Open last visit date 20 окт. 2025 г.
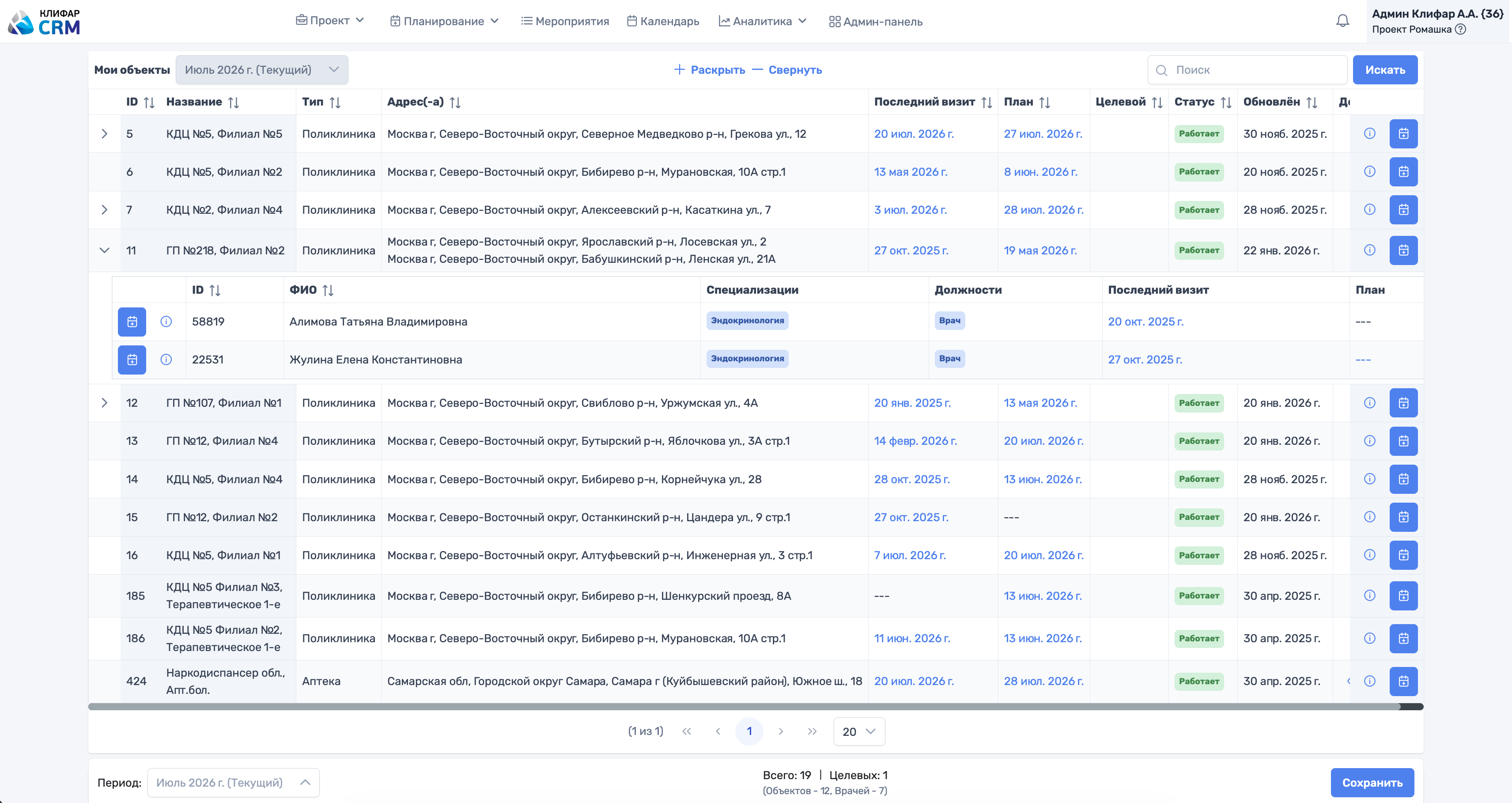1512x803 pixels. (x=1145, y=322)
